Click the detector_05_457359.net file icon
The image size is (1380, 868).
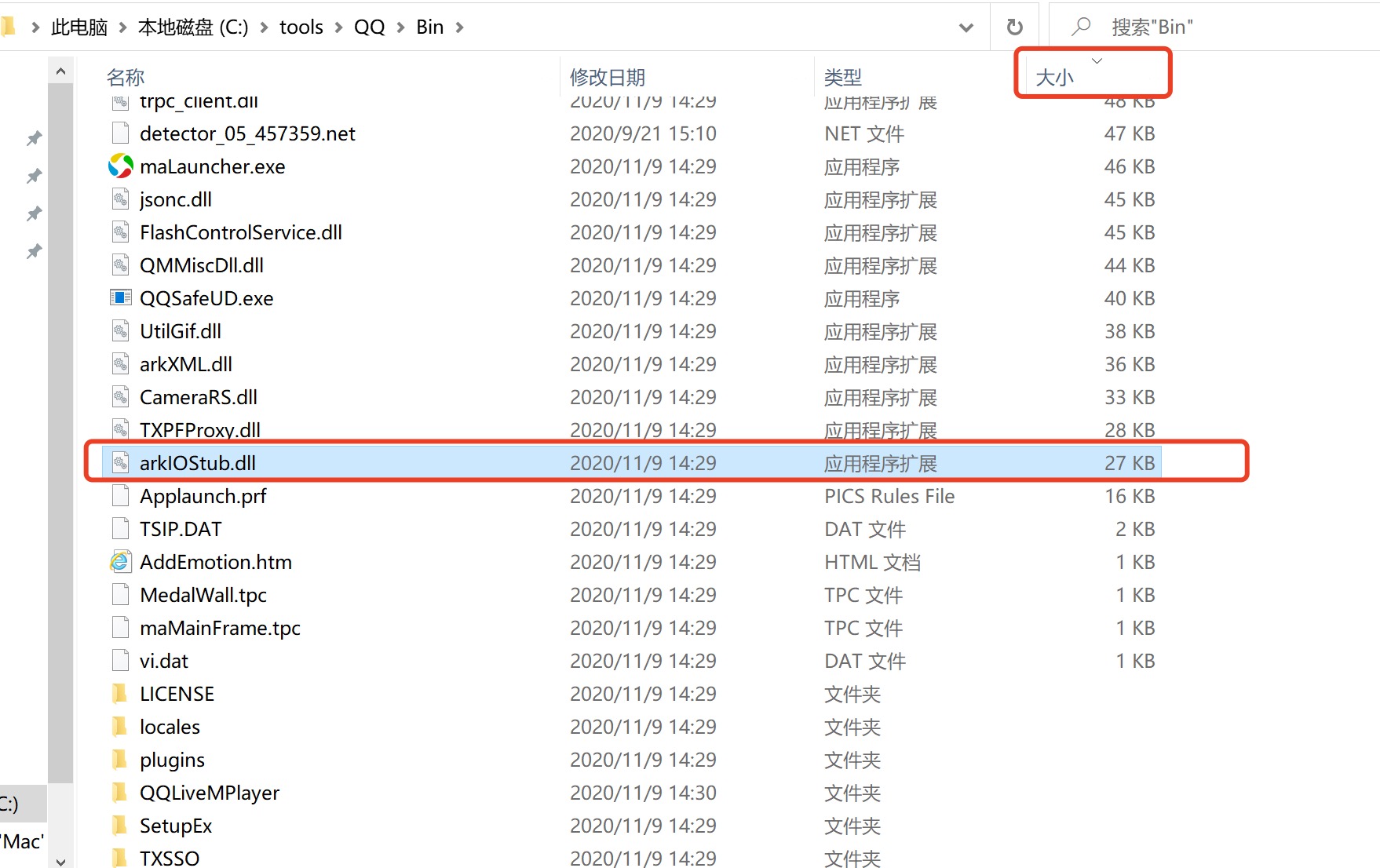[120, 133]
